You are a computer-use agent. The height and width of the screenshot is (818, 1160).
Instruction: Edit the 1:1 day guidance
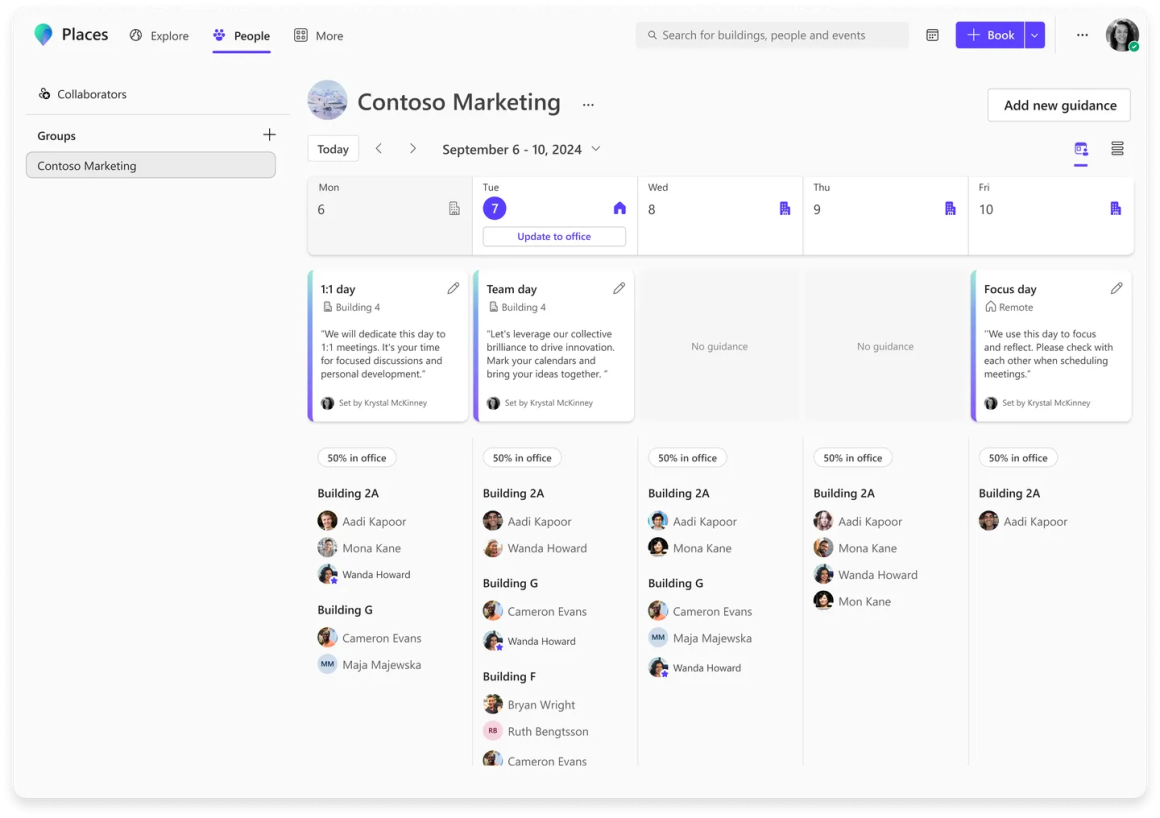tap(453, 288)
